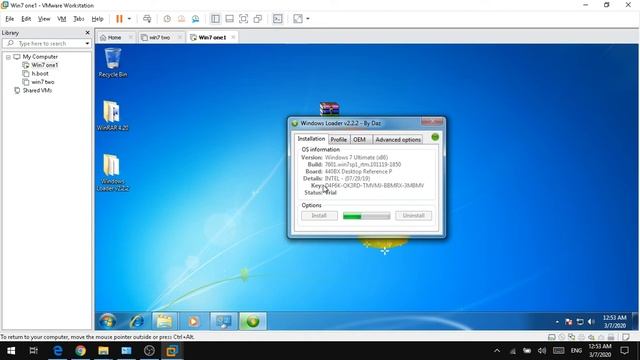Select h.boot in library tree
The width and height of the screenshot is (640, 360).
[40, 73]
